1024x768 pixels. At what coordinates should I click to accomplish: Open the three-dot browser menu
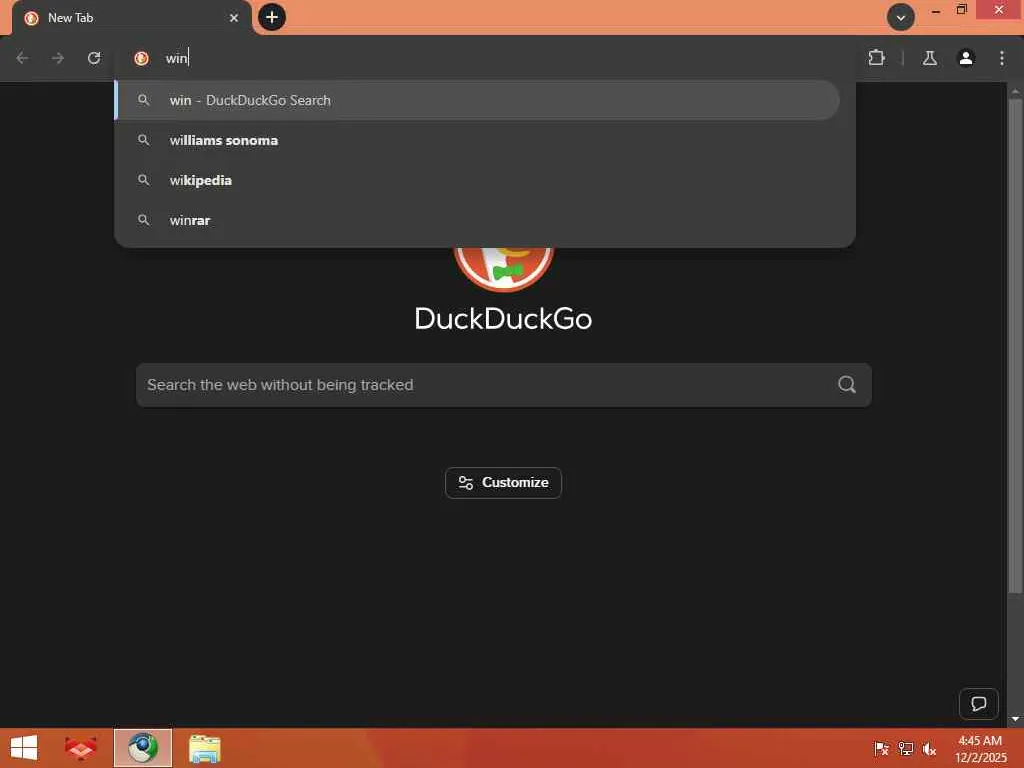click(1002, 58)
